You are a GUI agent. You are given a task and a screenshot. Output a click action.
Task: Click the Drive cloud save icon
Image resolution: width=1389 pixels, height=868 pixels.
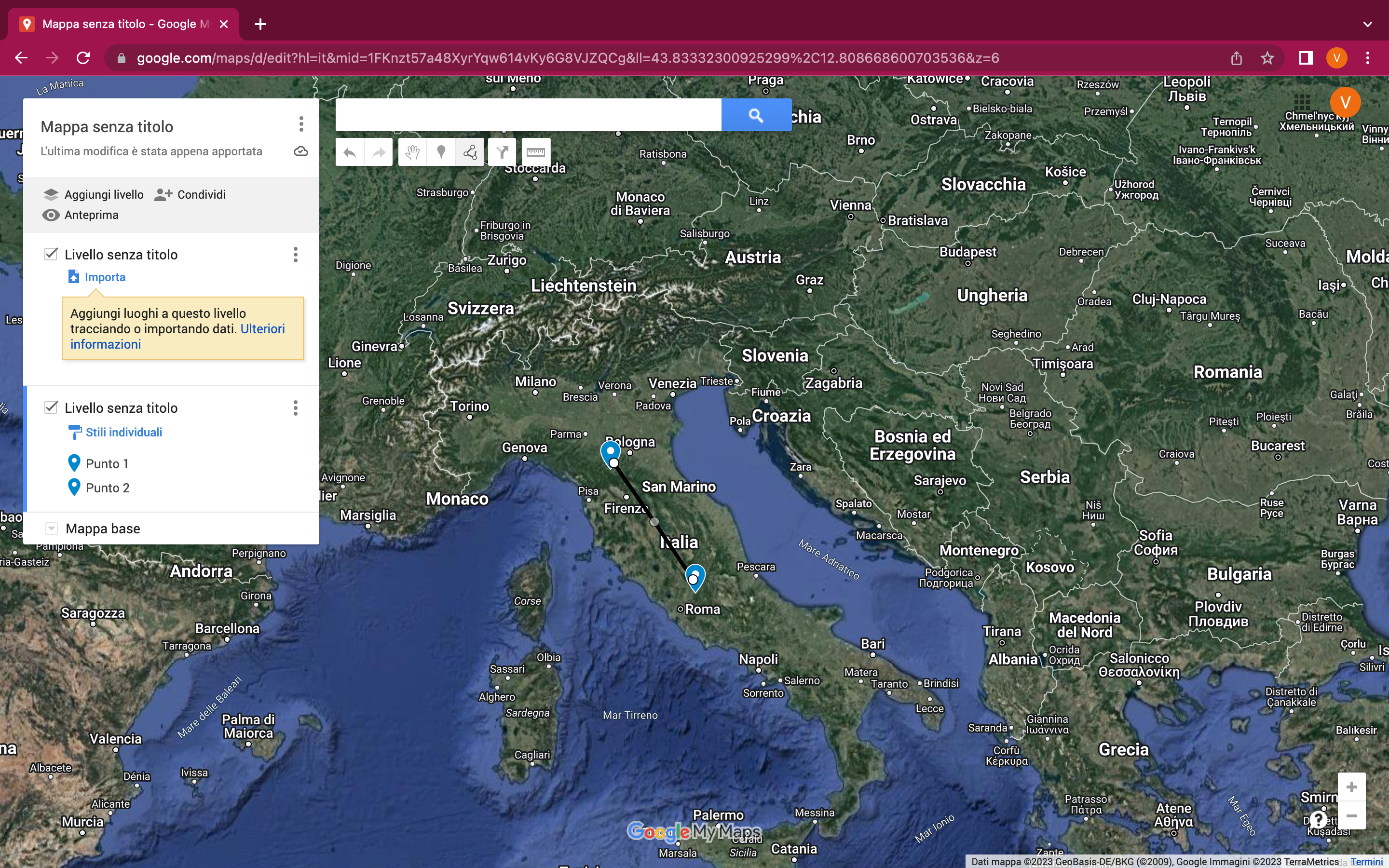click(301, 151)
